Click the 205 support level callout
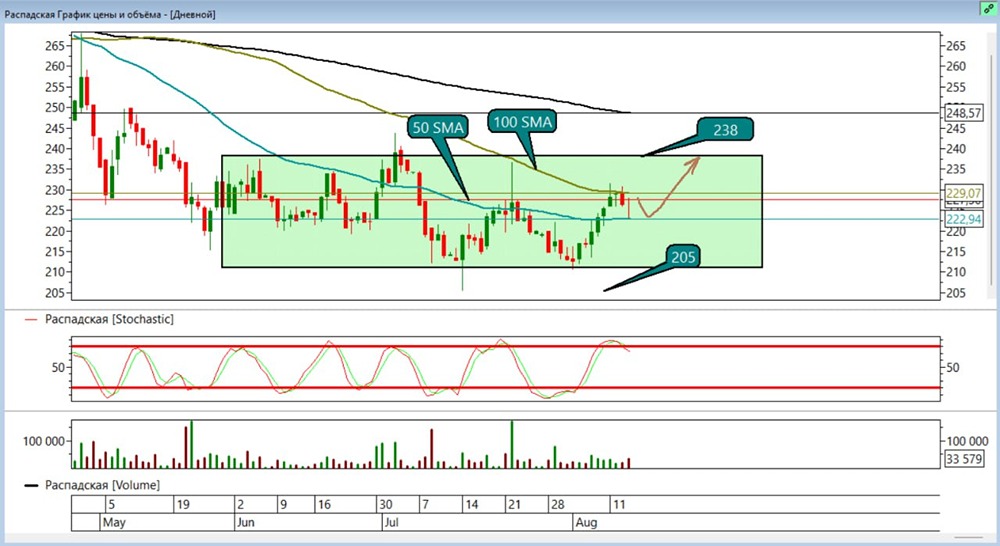 (x=683, y=257)
